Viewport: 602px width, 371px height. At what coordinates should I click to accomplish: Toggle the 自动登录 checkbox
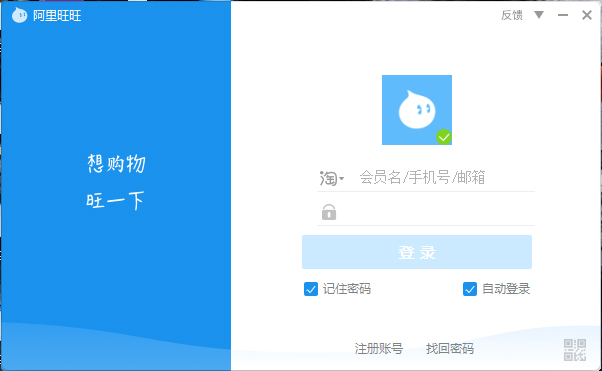click(x=470, y=289)
